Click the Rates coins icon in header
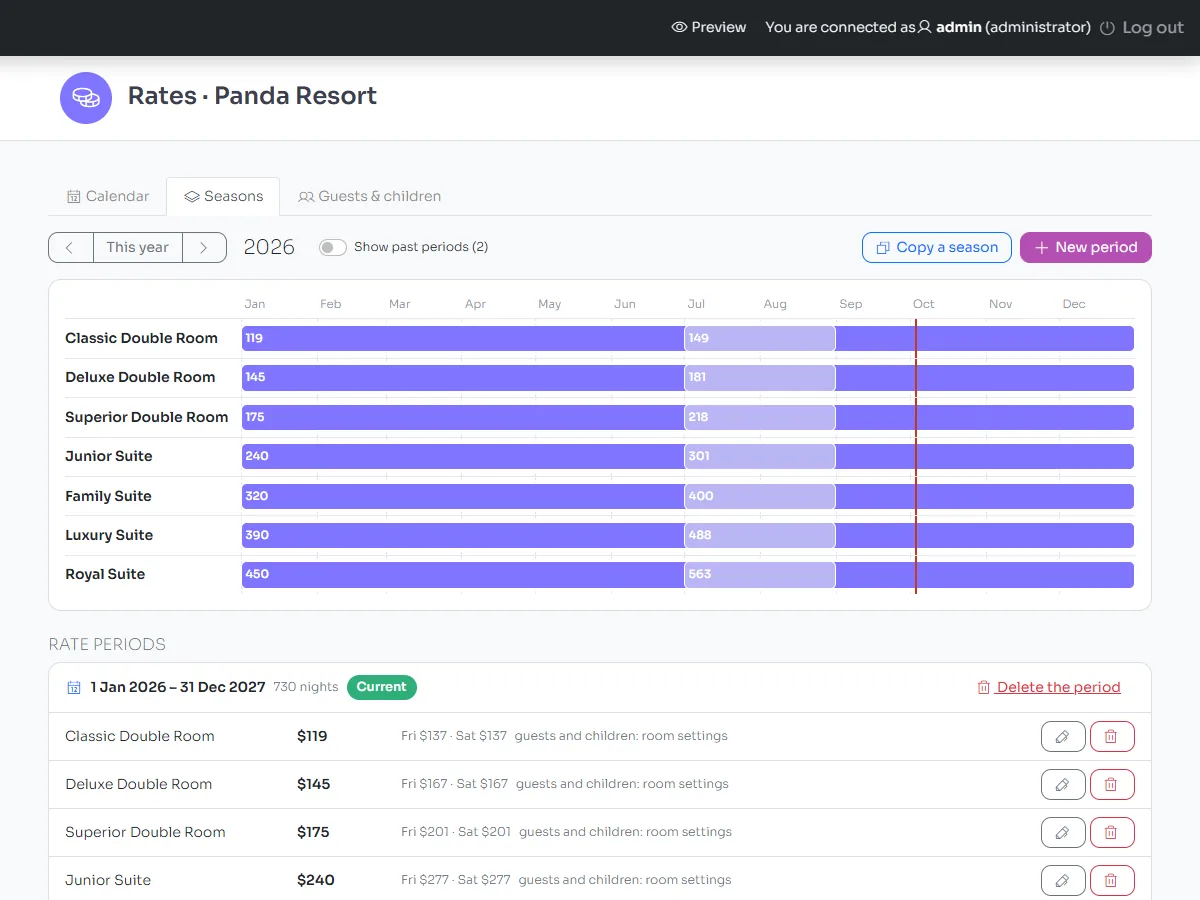Screen dimensions: 1200x900 point(86,98)
